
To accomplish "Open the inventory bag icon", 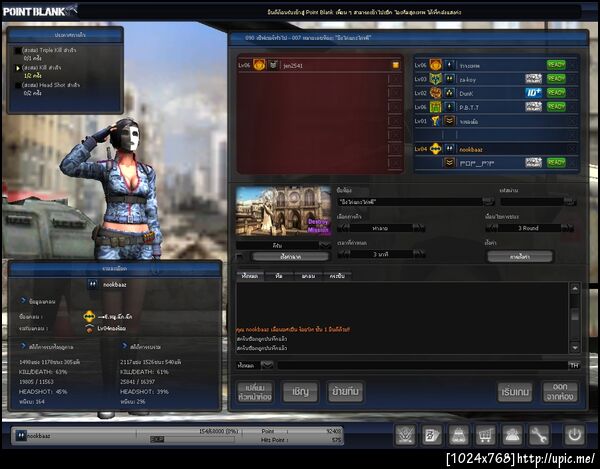I will pos(459,435).
